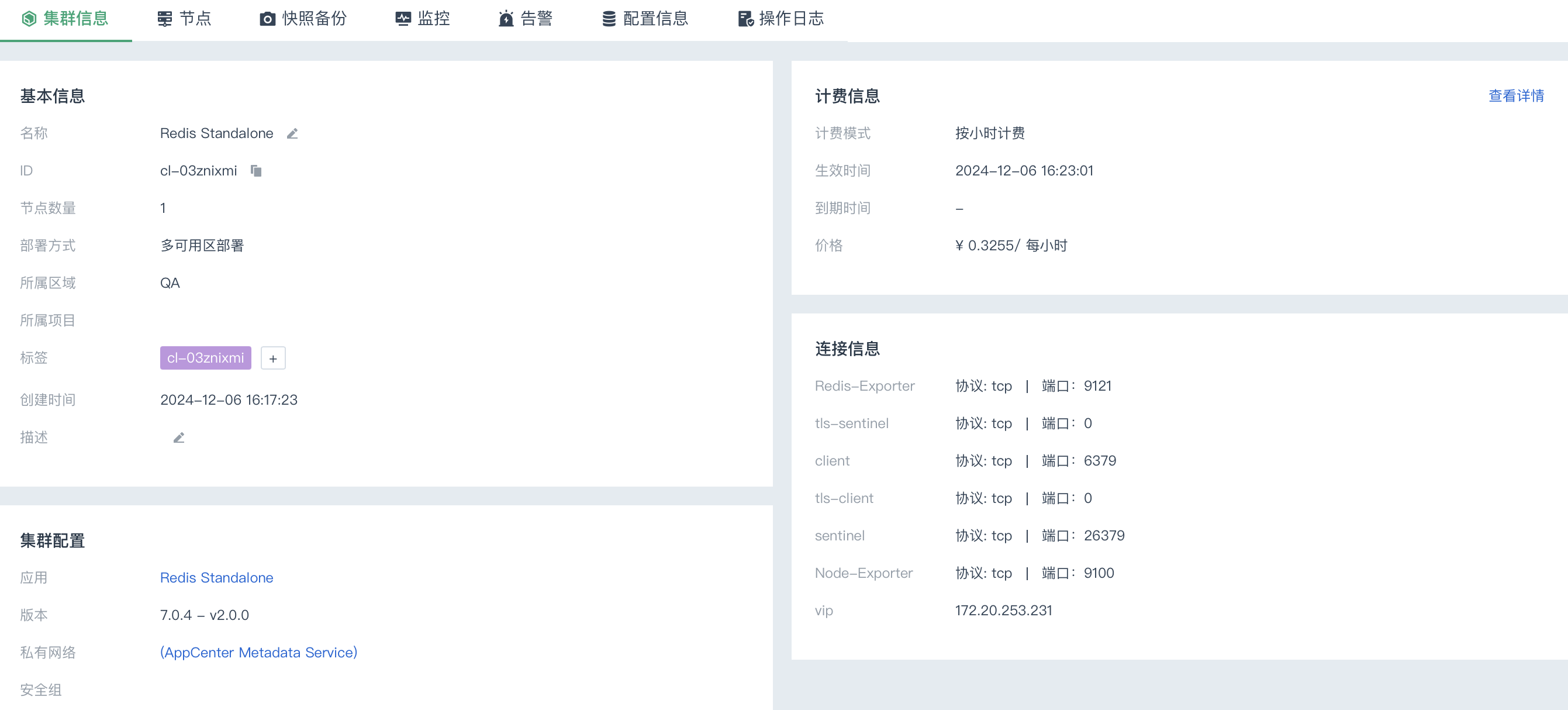This screenshot has height=710, width=1568.
Task: Click the billing mode 按小时计费
Action: (x=990, y=133)
